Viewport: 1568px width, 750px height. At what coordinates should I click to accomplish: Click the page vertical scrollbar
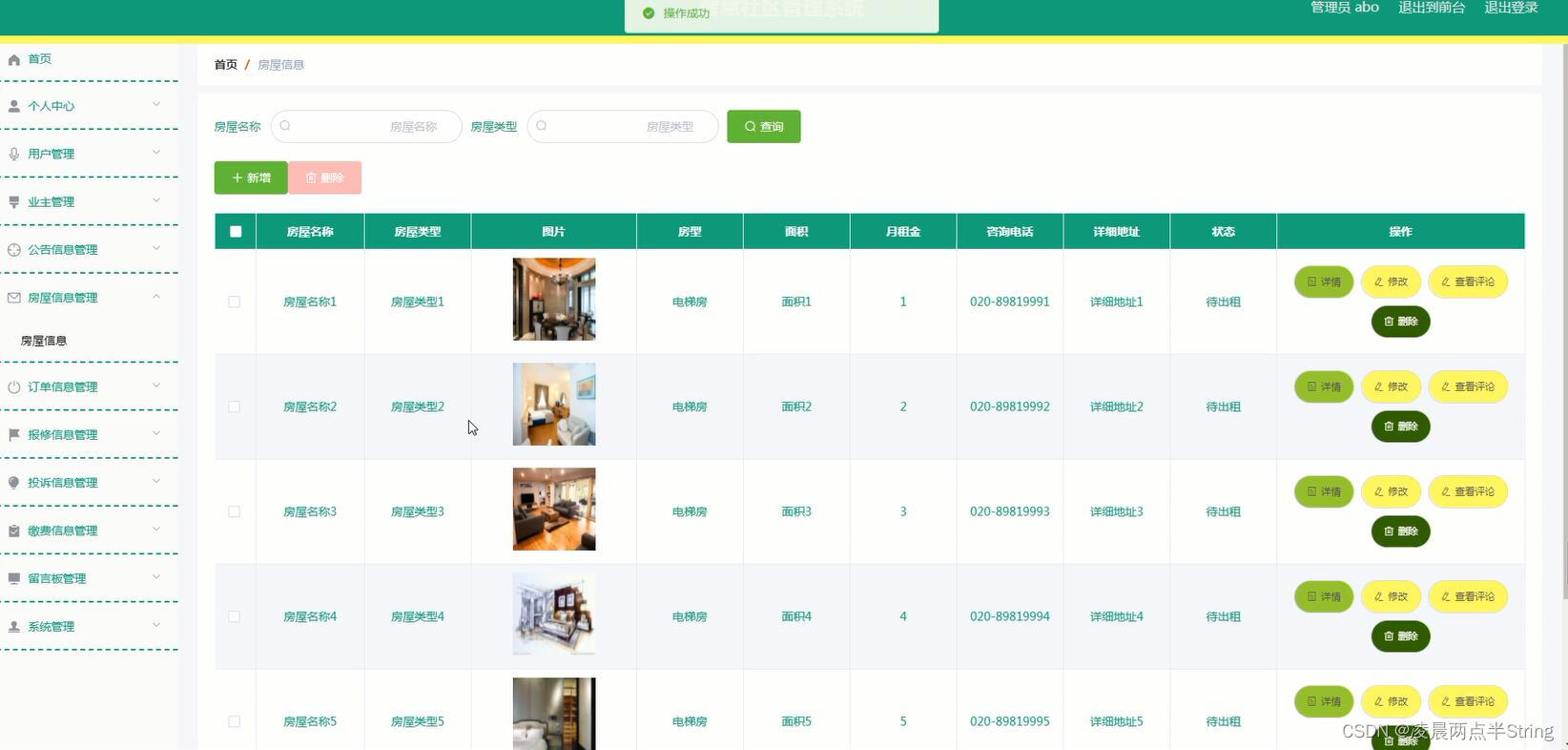point(1564,322)
